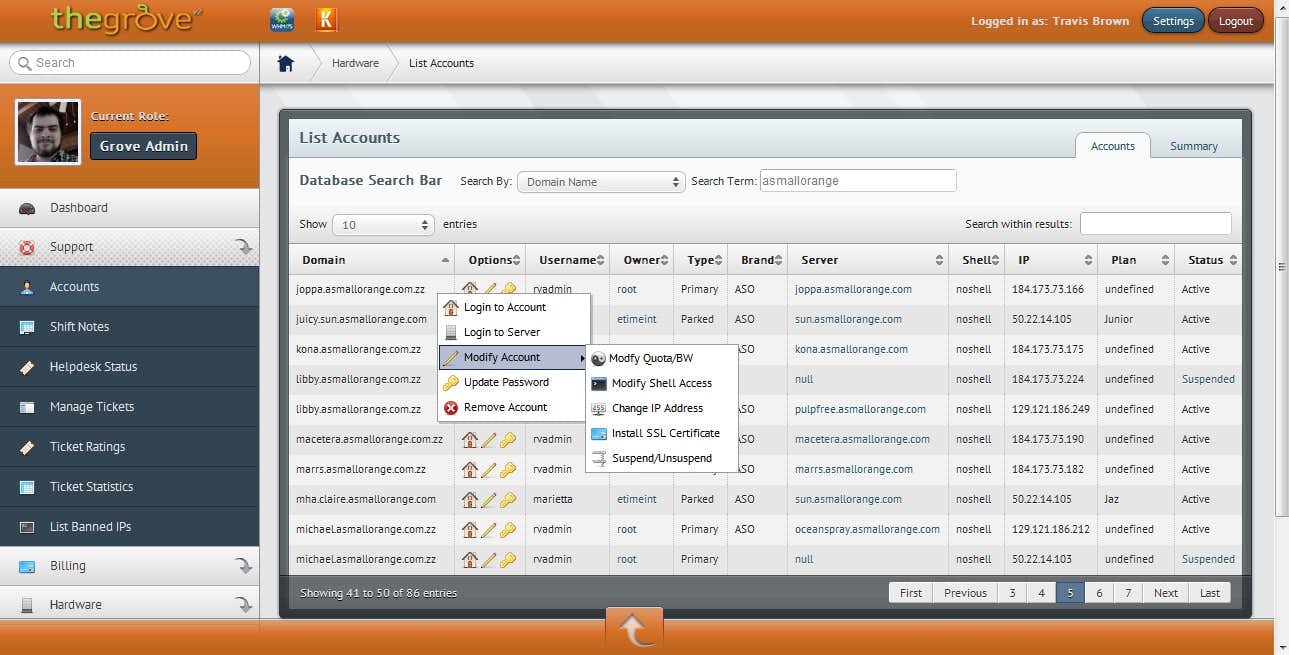Image resolution: width=1289 pixels, height=655 pixels.
Task: Go to page 6 of results
Action: coord(1099,593)
